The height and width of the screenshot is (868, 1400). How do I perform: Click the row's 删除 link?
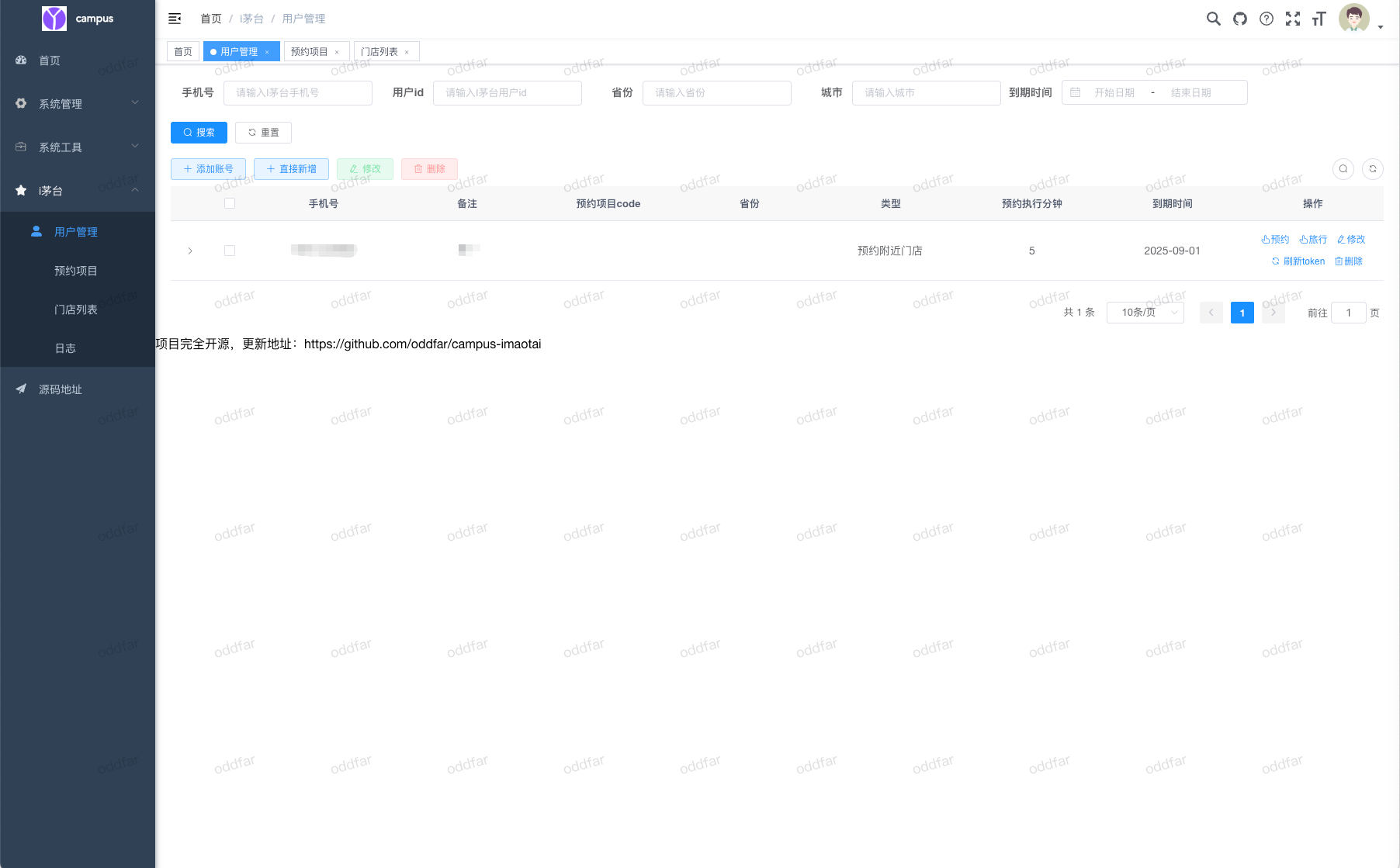(x=1349, y=261)
